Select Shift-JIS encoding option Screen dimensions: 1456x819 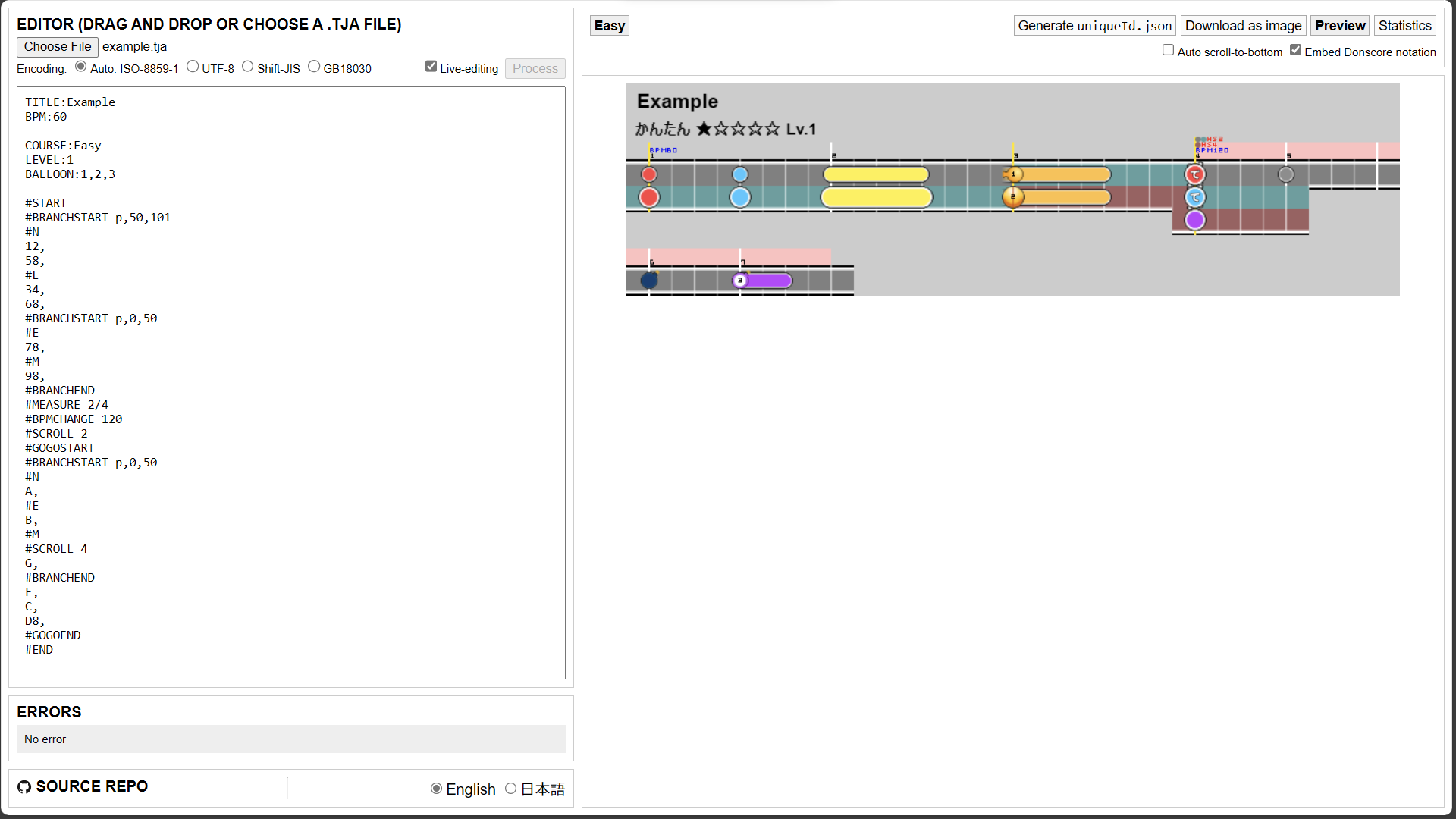(247, 67)
